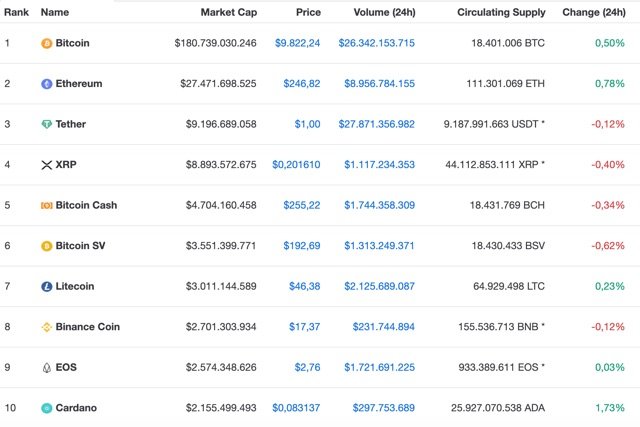Click the Bitcoin Cash logo icon
Image resolution: width=640 pixels, height=427 pixels.
[46, 205]
